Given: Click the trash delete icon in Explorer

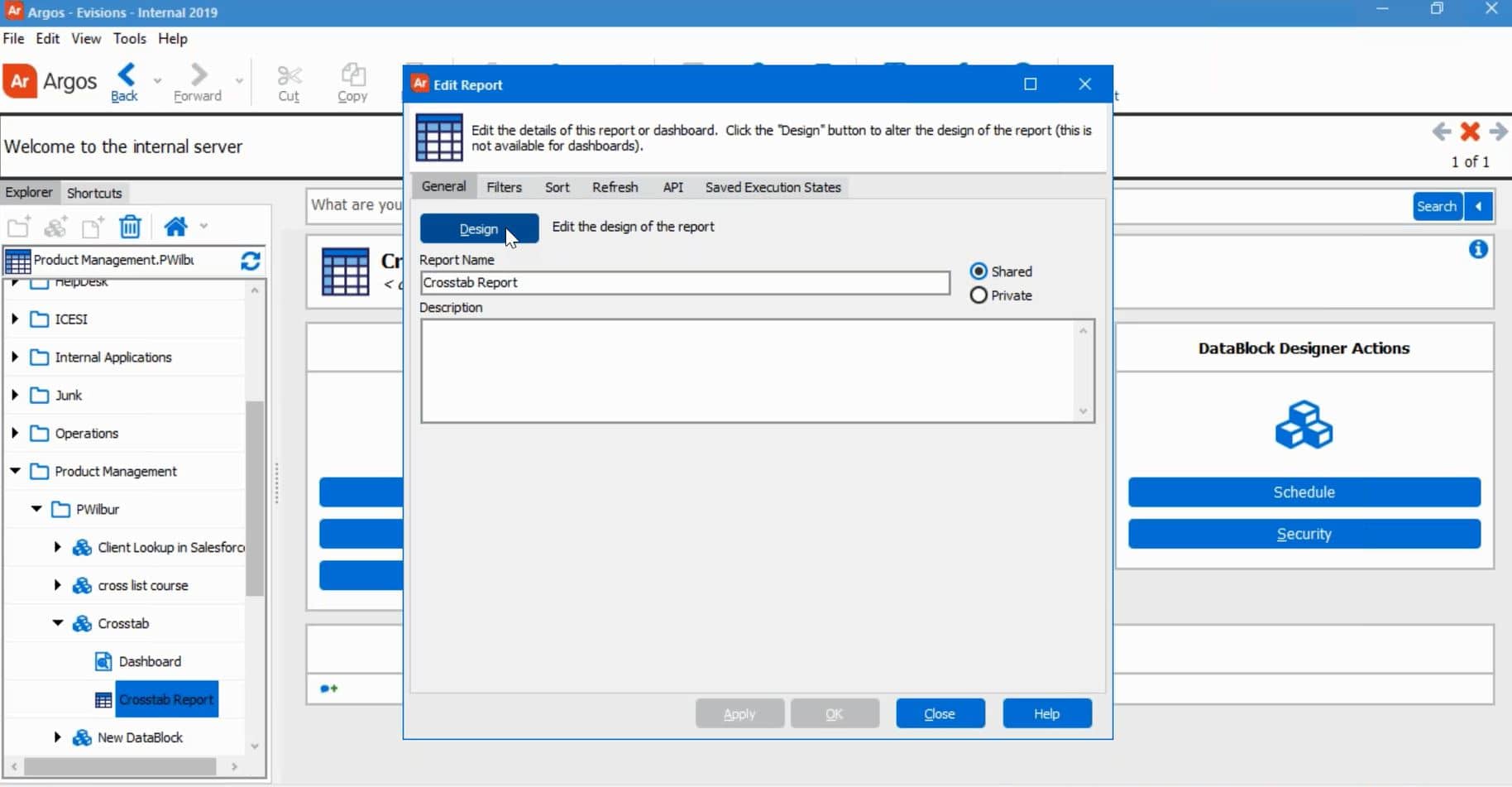Looking at the screenshot, I should pos(130,227).
